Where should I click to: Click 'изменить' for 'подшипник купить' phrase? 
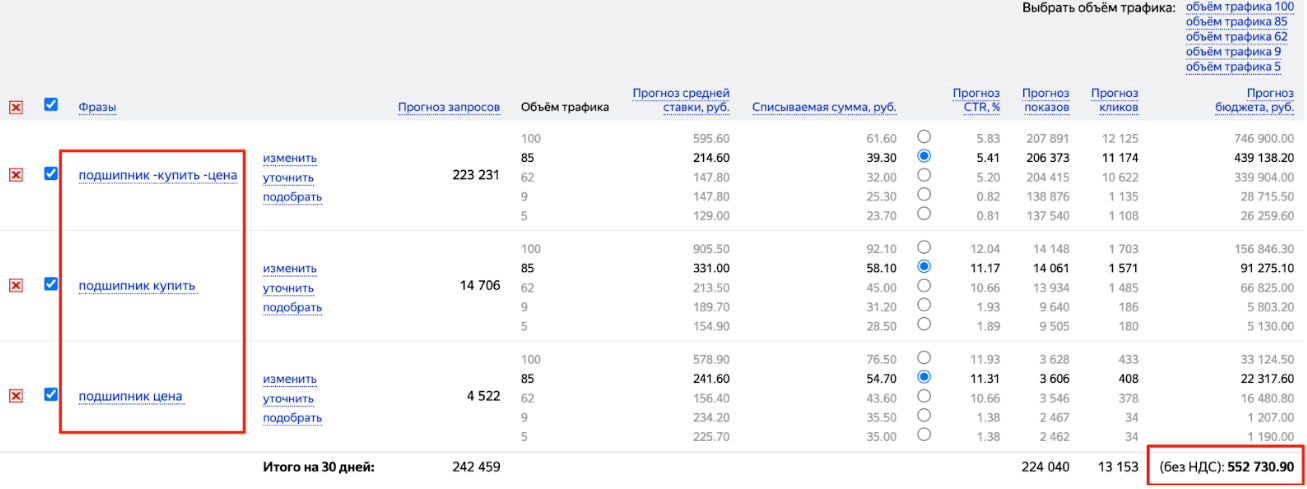coord(289,269)
